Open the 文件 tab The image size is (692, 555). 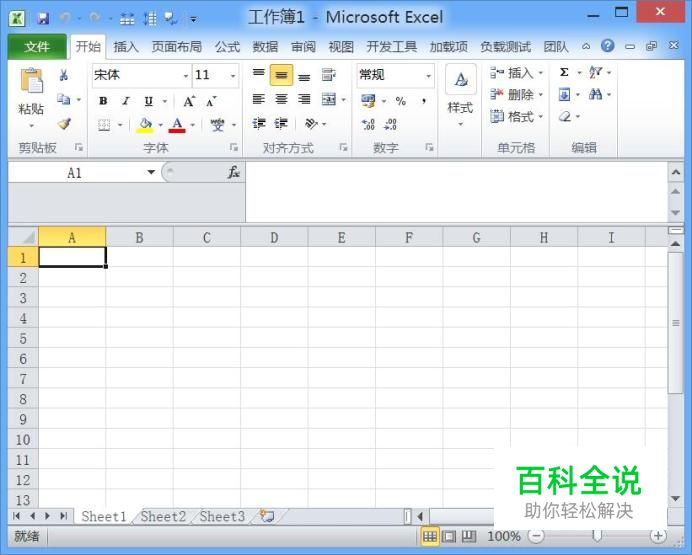coord(37,46)
